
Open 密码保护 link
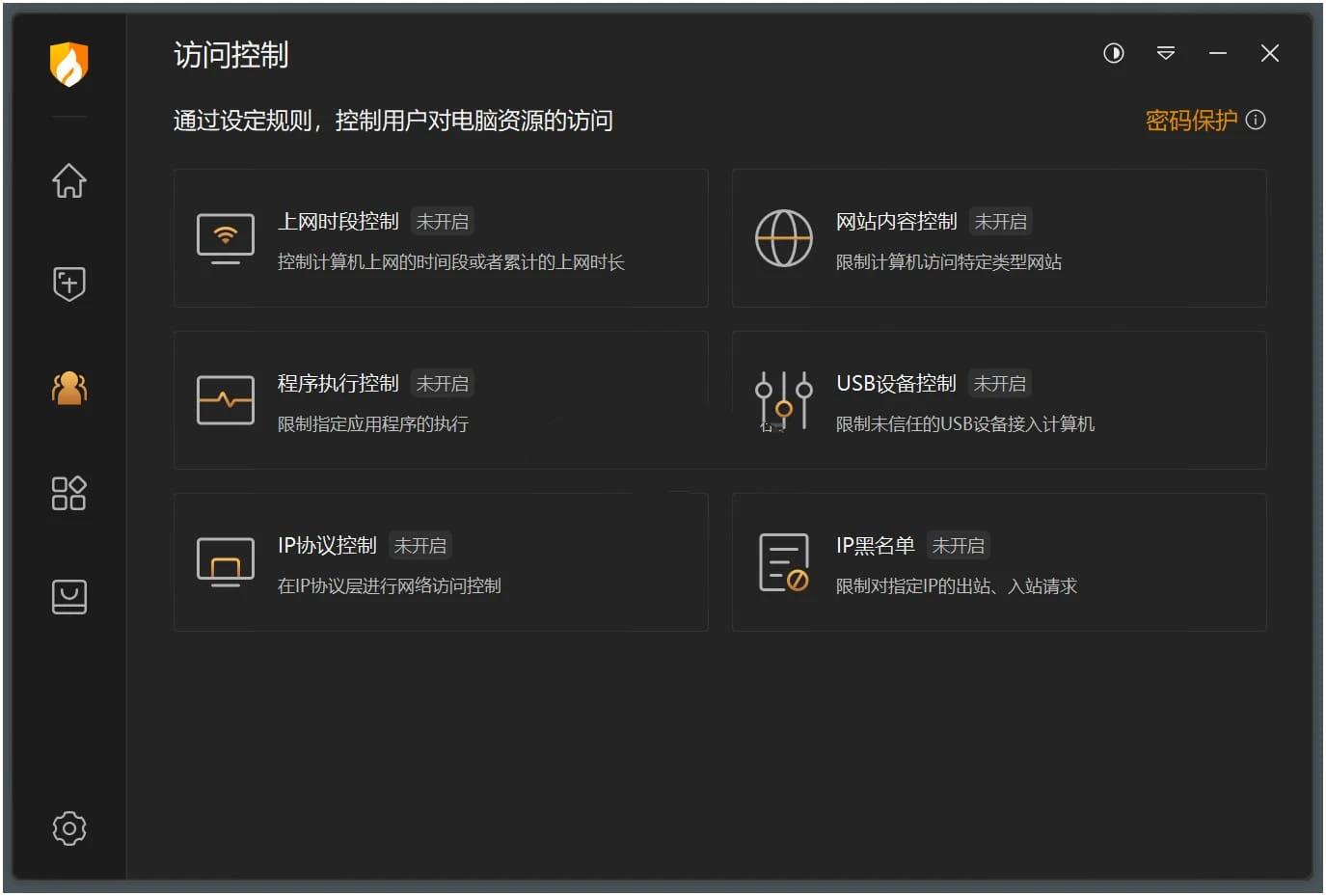[x=1190, y=121]
